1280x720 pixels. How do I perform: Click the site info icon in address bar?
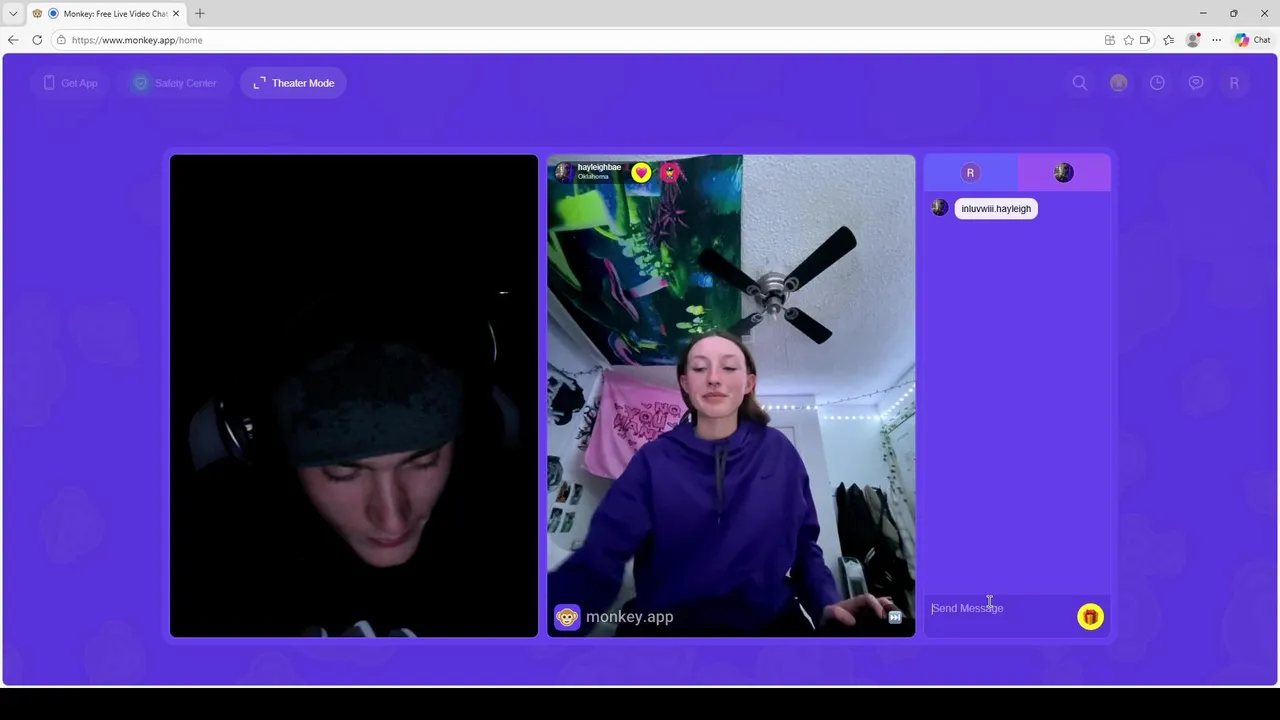[x=61, y=40]
